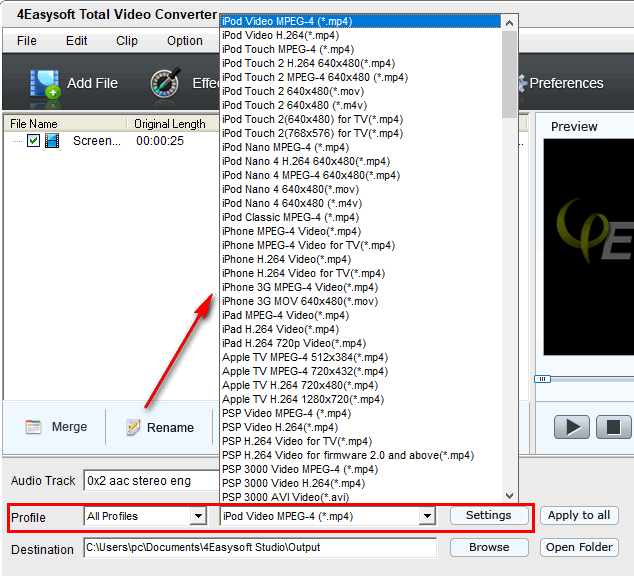Click the Rename button label
Image resolution: width=634 pixels, height=576 pixels.
[x=170, y=428]
